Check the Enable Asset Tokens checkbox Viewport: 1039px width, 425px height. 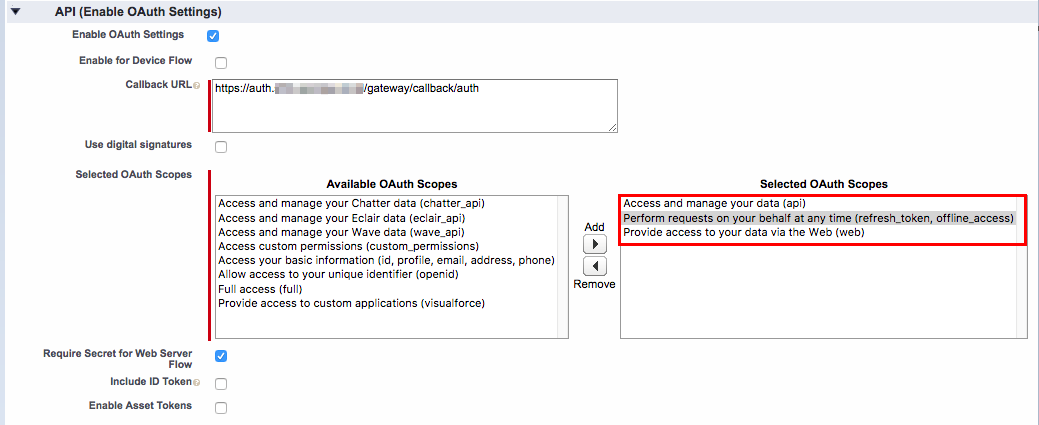(221, 408)
